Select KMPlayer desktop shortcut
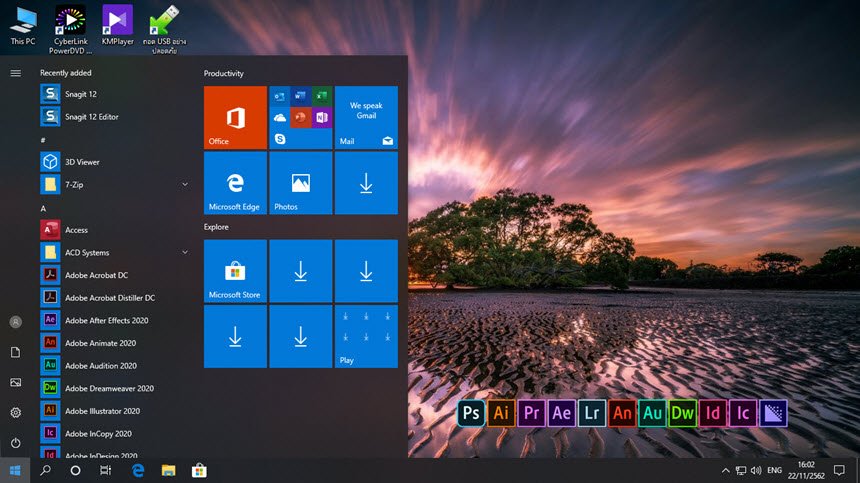Image resolution: width=860 pixels, height=483 pixels. pyautogui.click(x=117, y=26)
